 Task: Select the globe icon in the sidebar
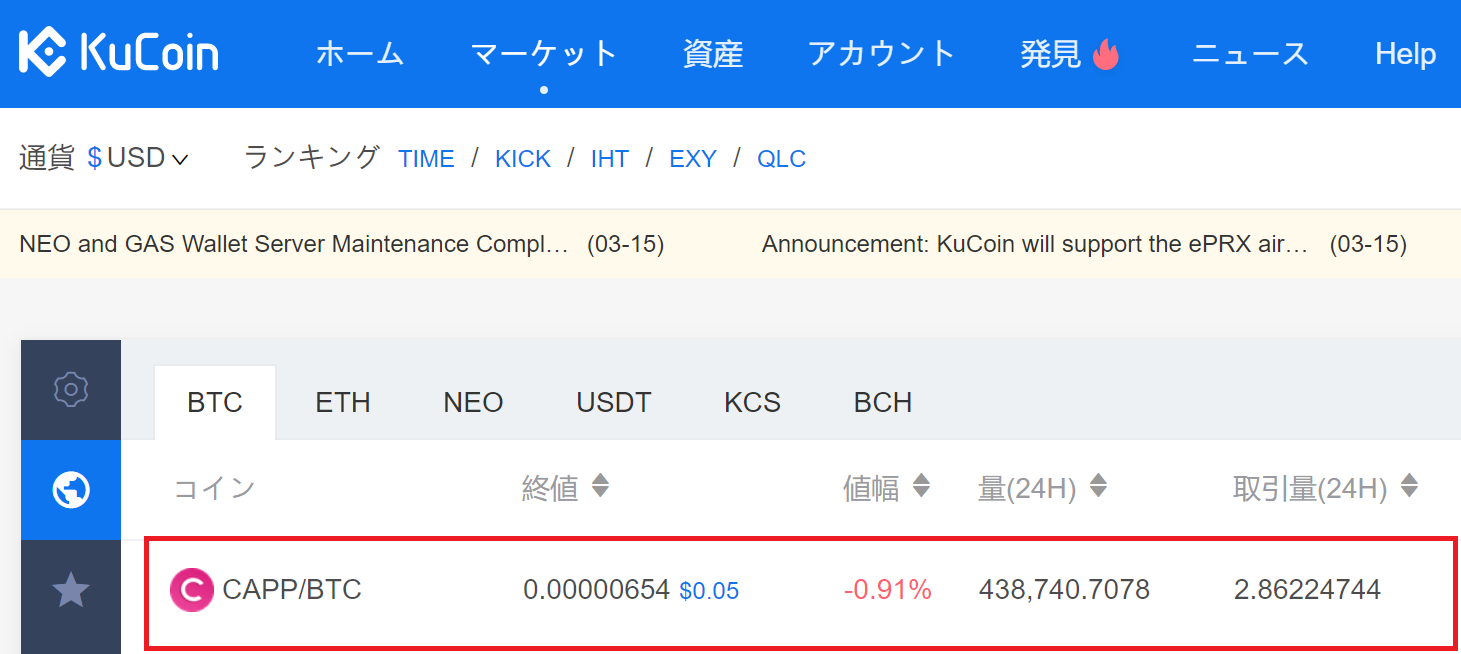(71, 490)
